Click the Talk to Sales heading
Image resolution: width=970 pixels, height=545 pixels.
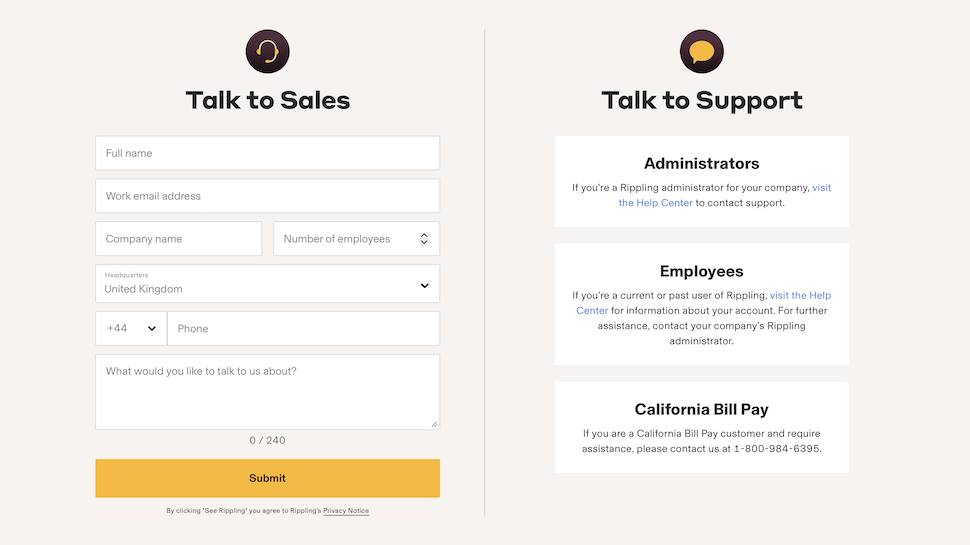pyautogui.click(x=267, y=100)
